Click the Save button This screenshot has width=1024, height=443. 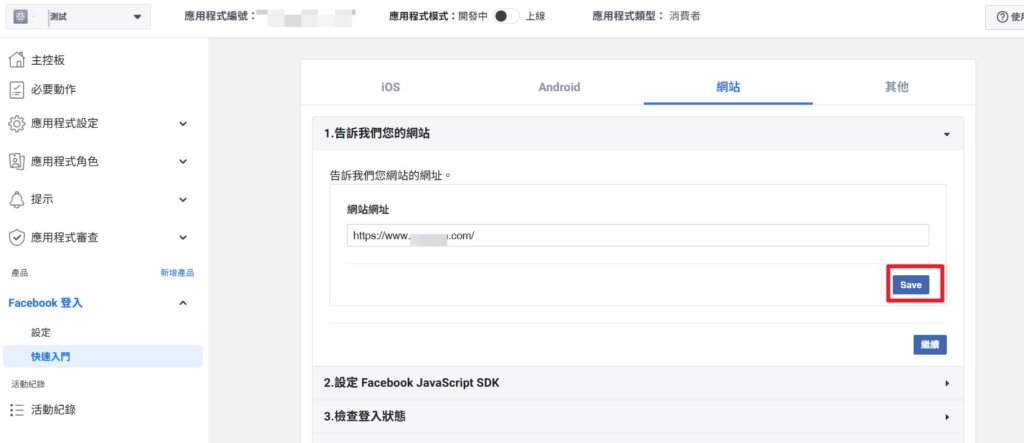[910, 285]
